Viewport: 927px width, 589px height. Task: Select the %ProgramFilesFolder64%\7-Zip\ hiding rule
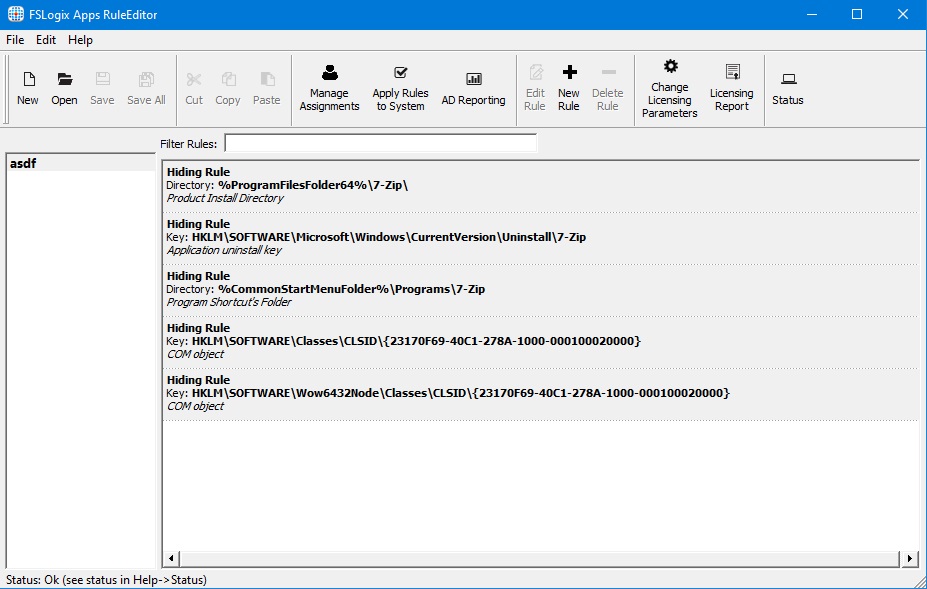point(540,186)
